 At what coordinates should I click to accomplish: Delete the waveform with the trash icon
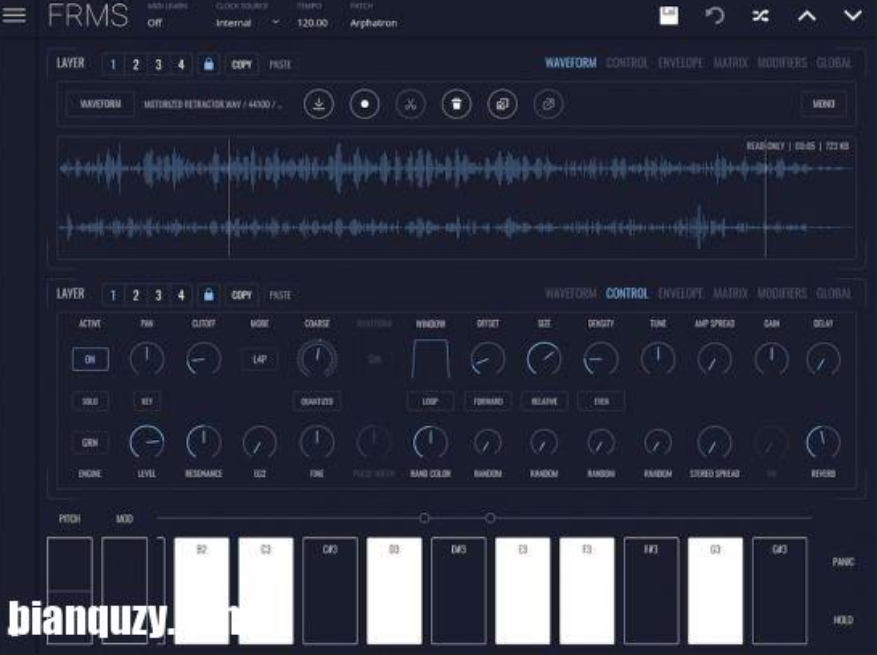456,104
